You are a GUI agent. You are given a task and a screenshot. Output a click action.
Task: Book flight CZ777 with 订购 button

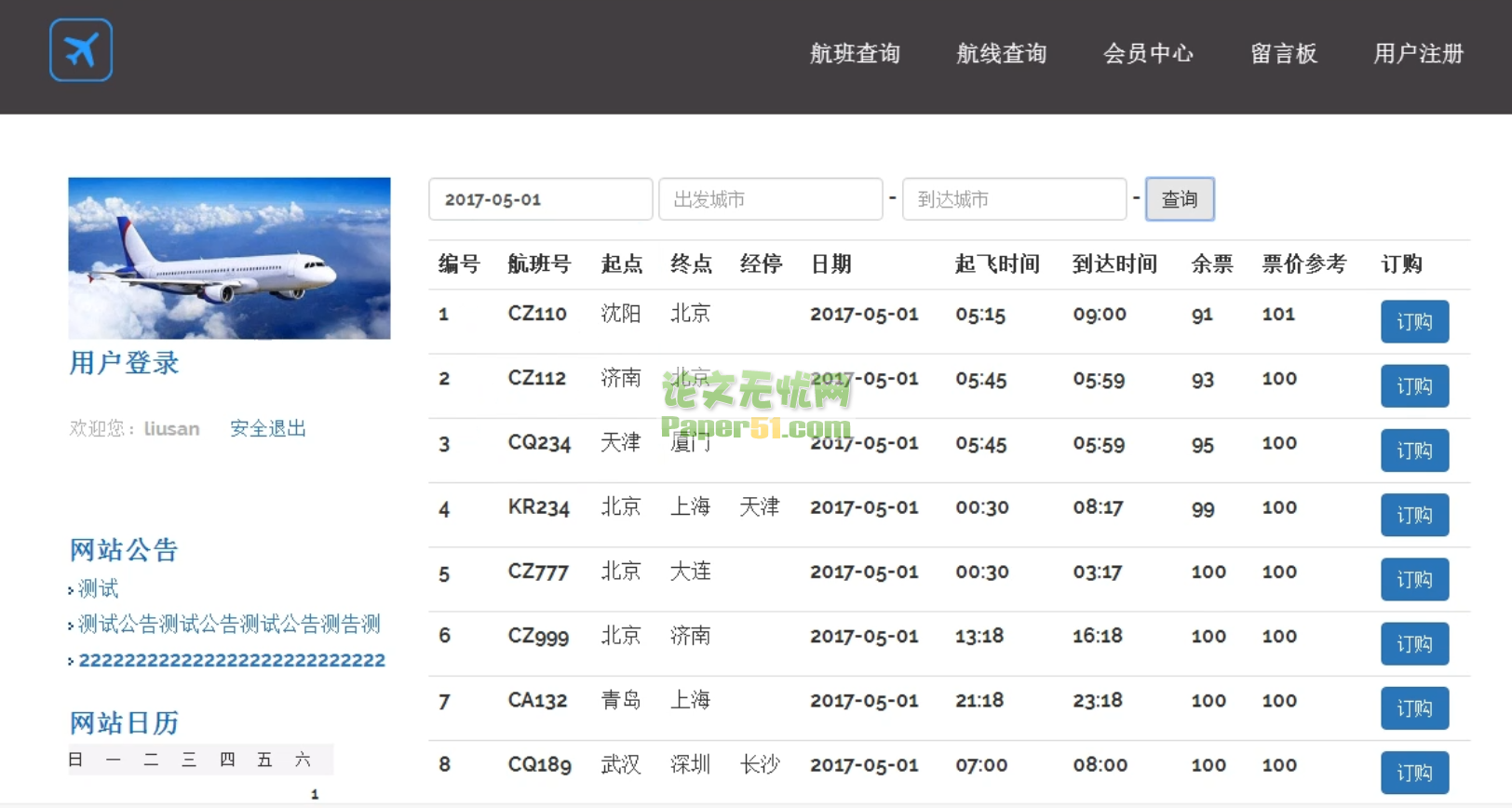[x=1414, y=580]
